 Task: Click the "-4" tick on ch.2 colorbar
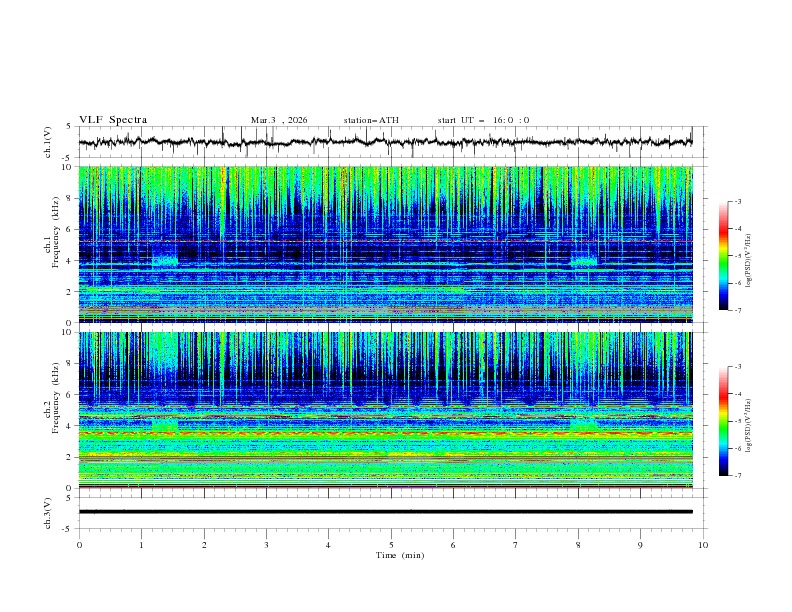737,394
